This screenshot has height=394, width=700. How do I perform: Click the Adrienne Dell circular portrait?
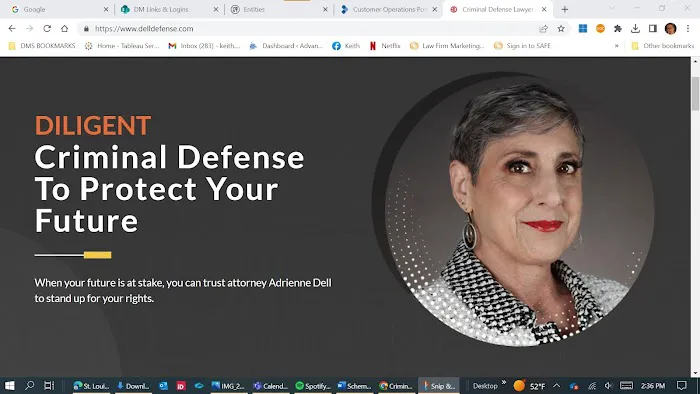point(519,212)
